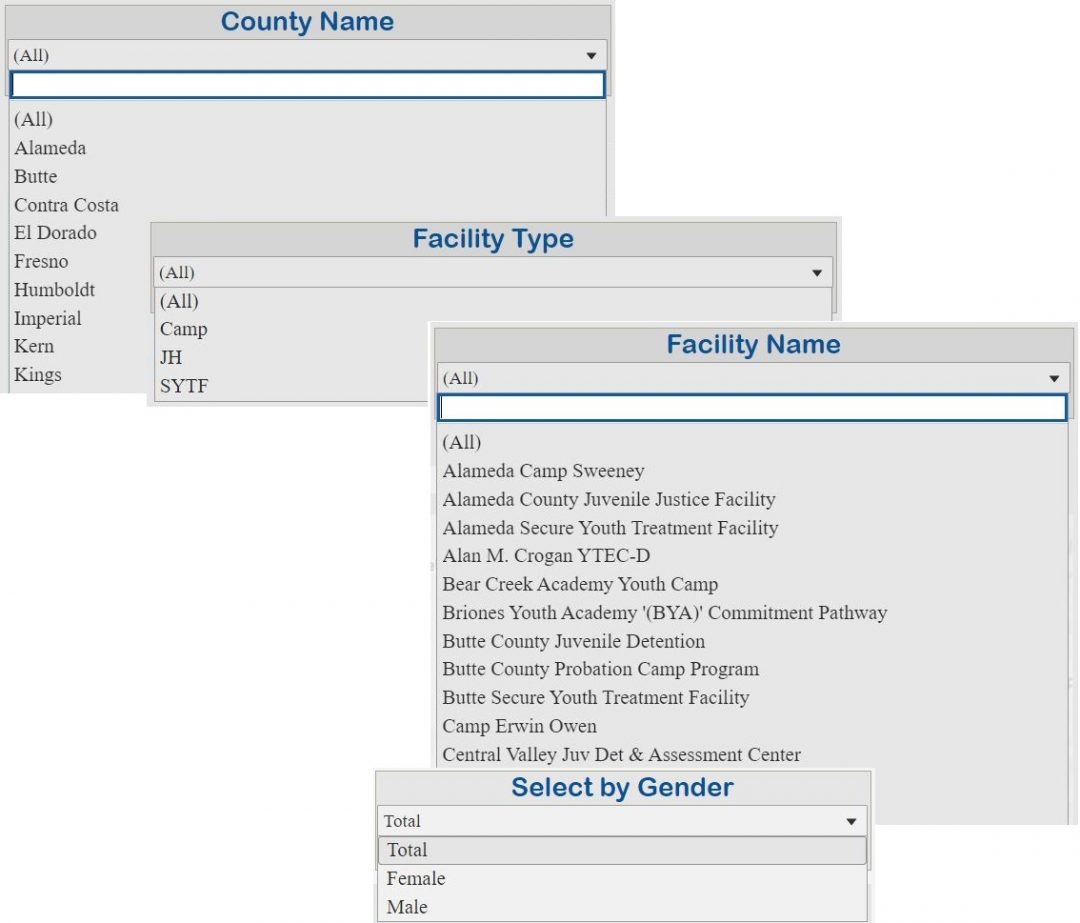This screenshot has width=1080, height=923.
Task: Choose SYTF facility type
Action: (x=184, y=386)
